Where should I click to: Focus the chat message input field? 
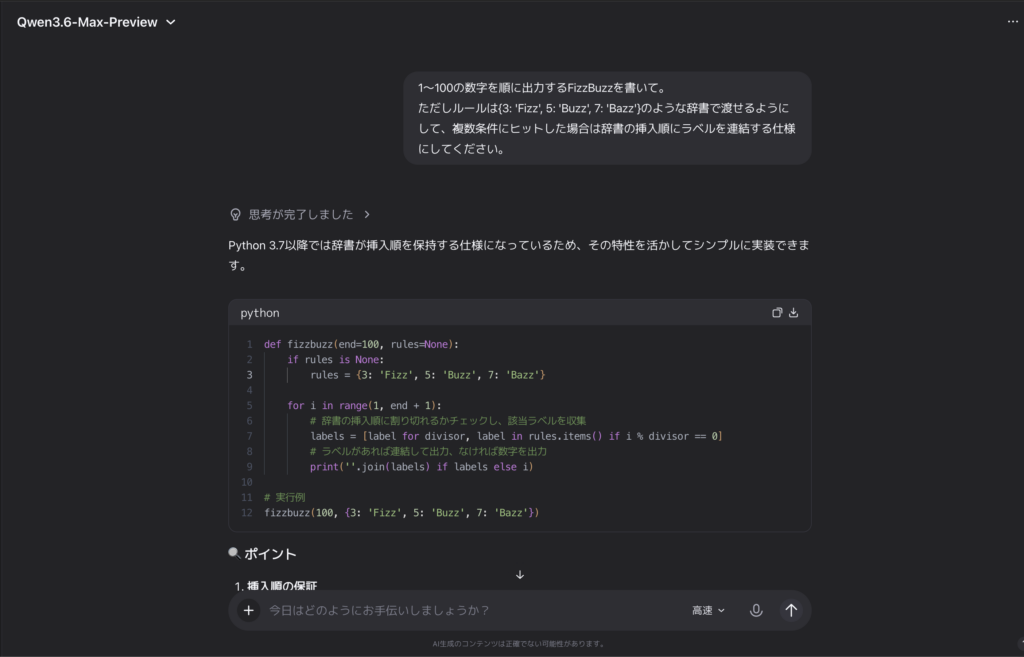pos(450,610)
